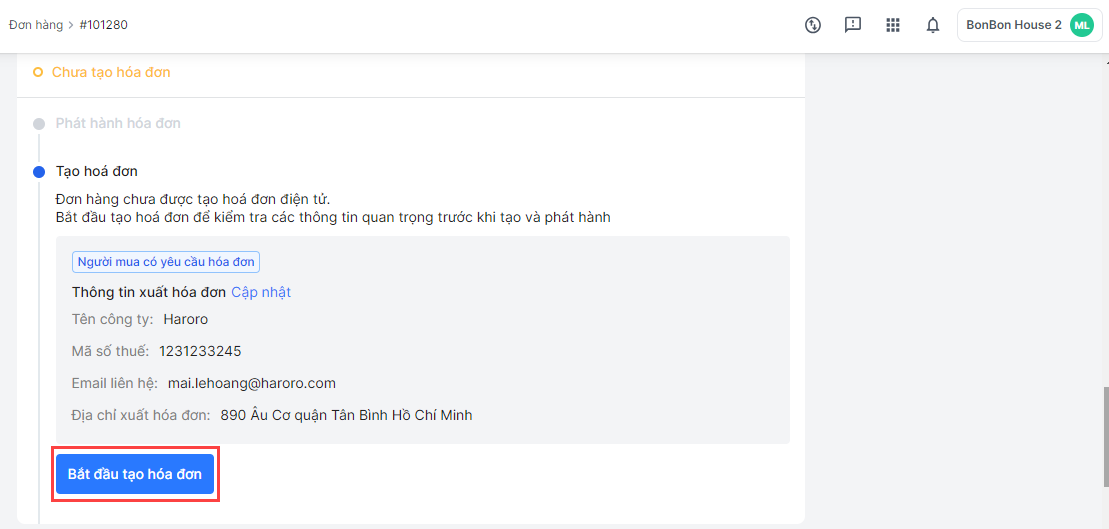Open the feedback message icon
The height and width of the screenshot is (529, 1109).
(852, 25)
